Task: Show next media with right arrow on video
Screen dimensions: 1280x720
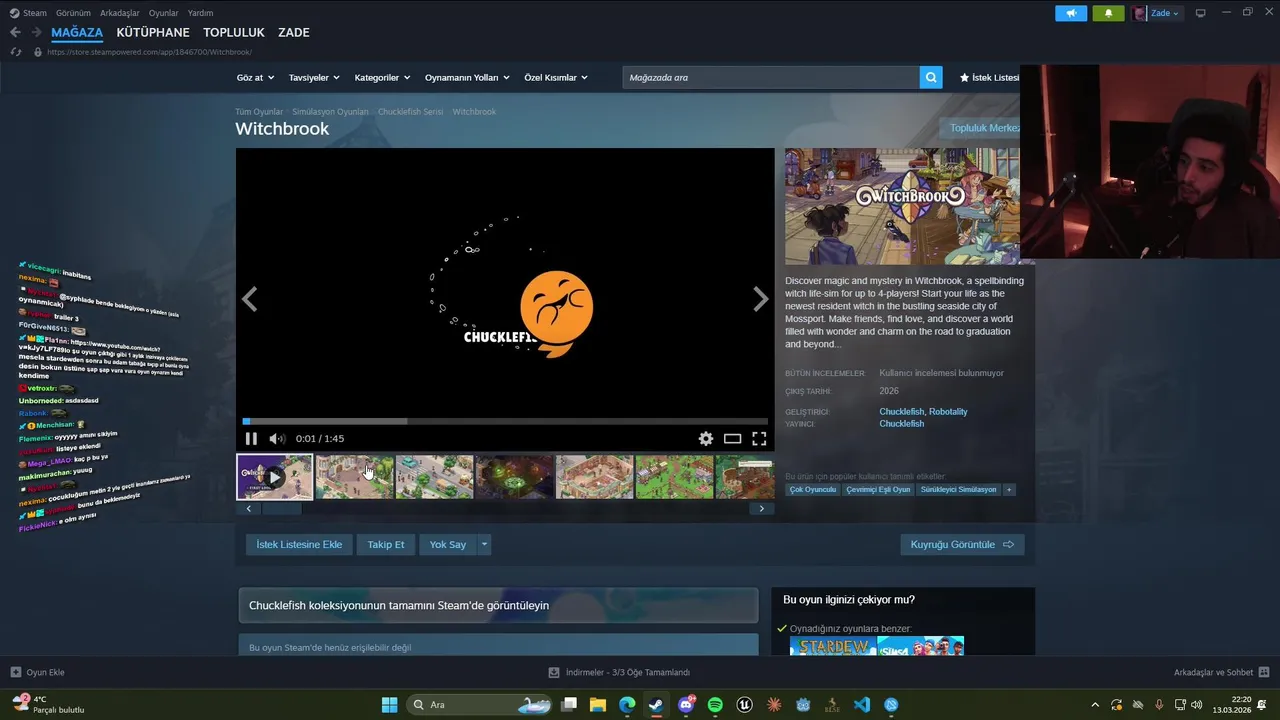Action: point(761,299)
